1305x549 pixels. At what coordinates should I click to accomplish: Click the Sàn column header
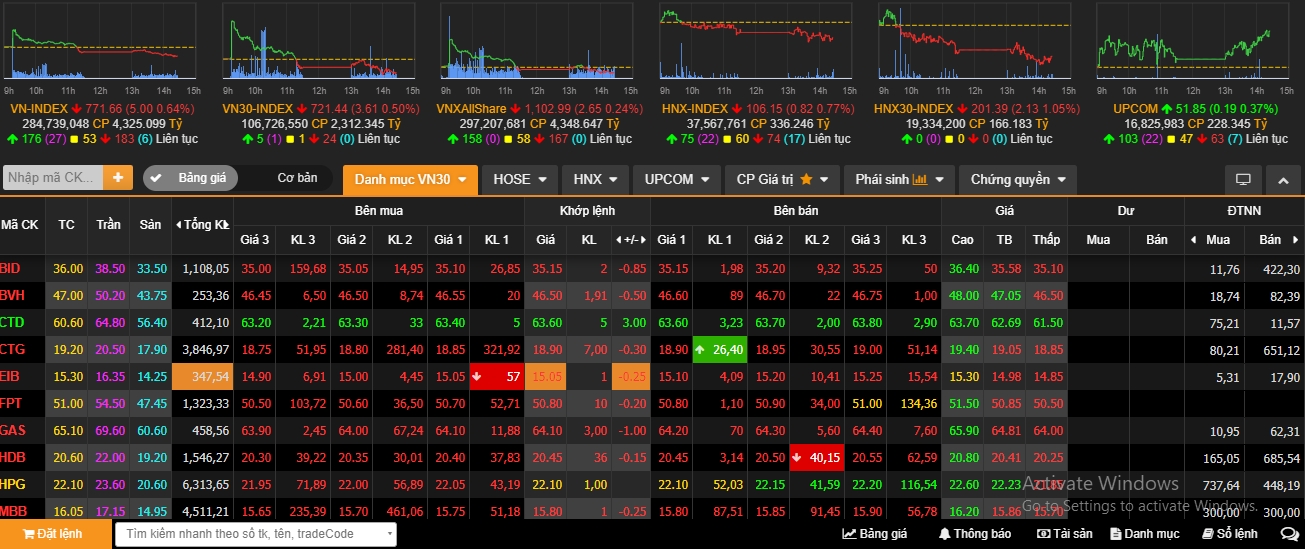[150, 225]
